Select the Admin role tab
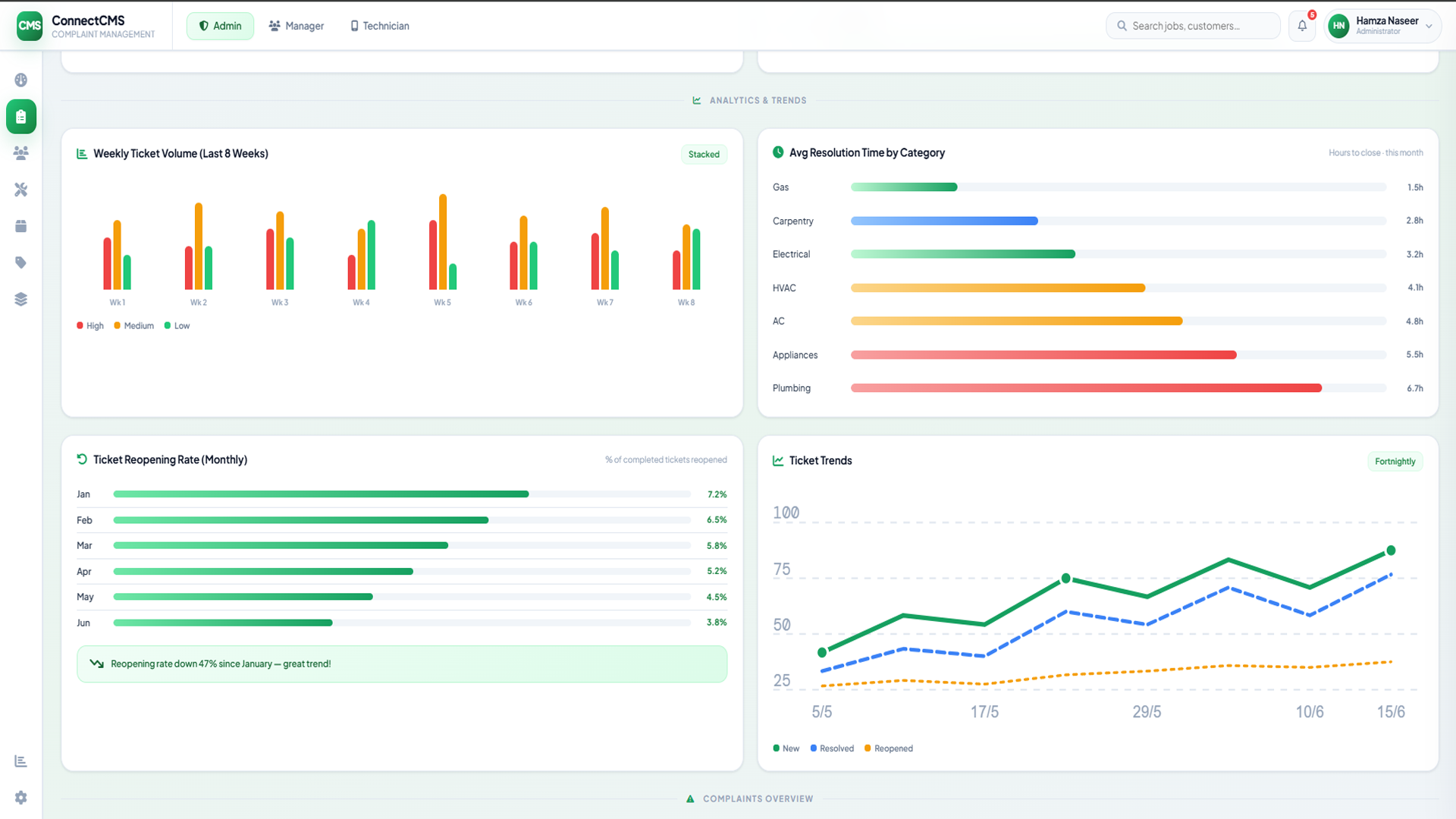 [x=220, y=26]
